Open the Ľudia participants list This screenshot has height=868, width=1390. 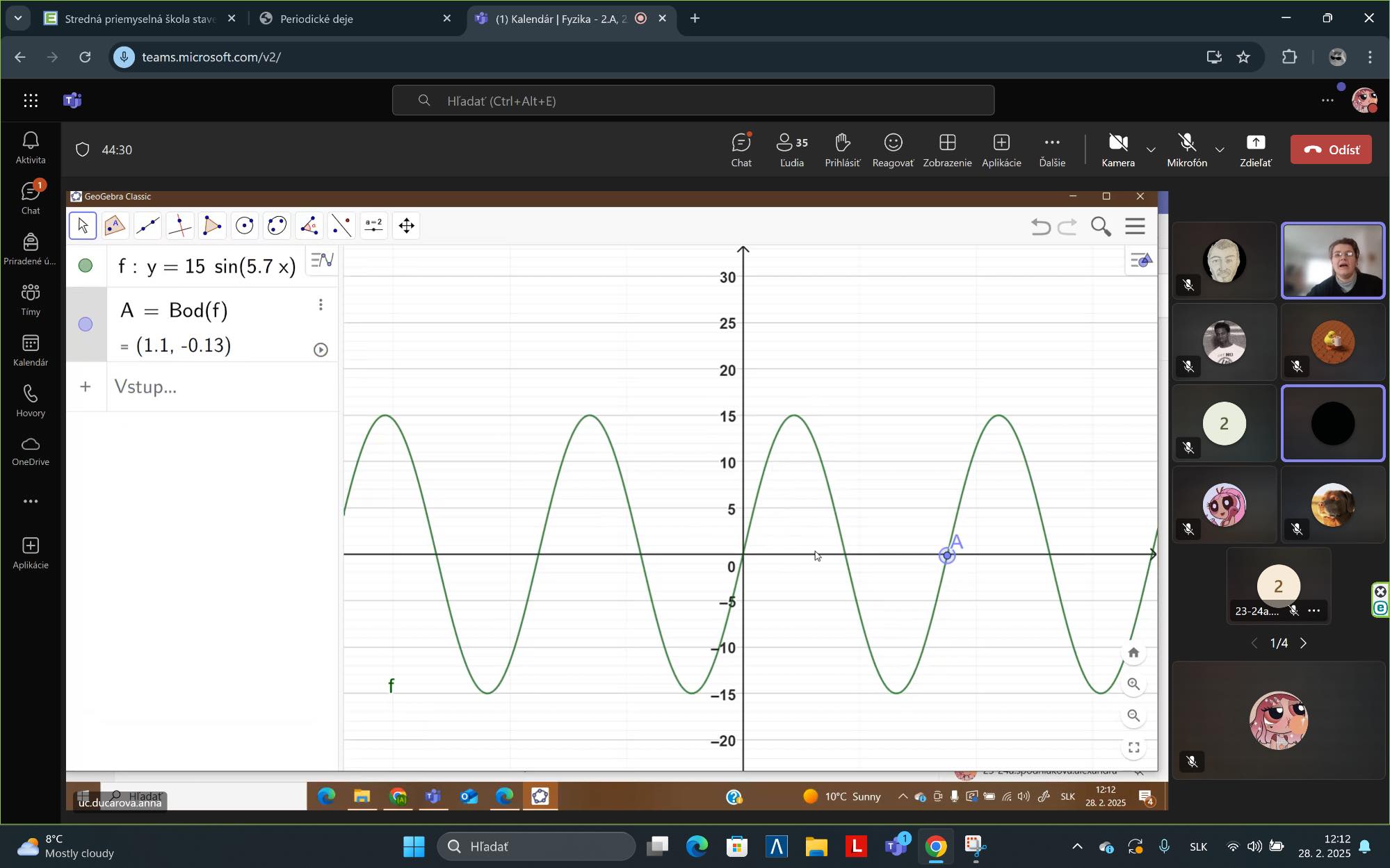(792, 150)
